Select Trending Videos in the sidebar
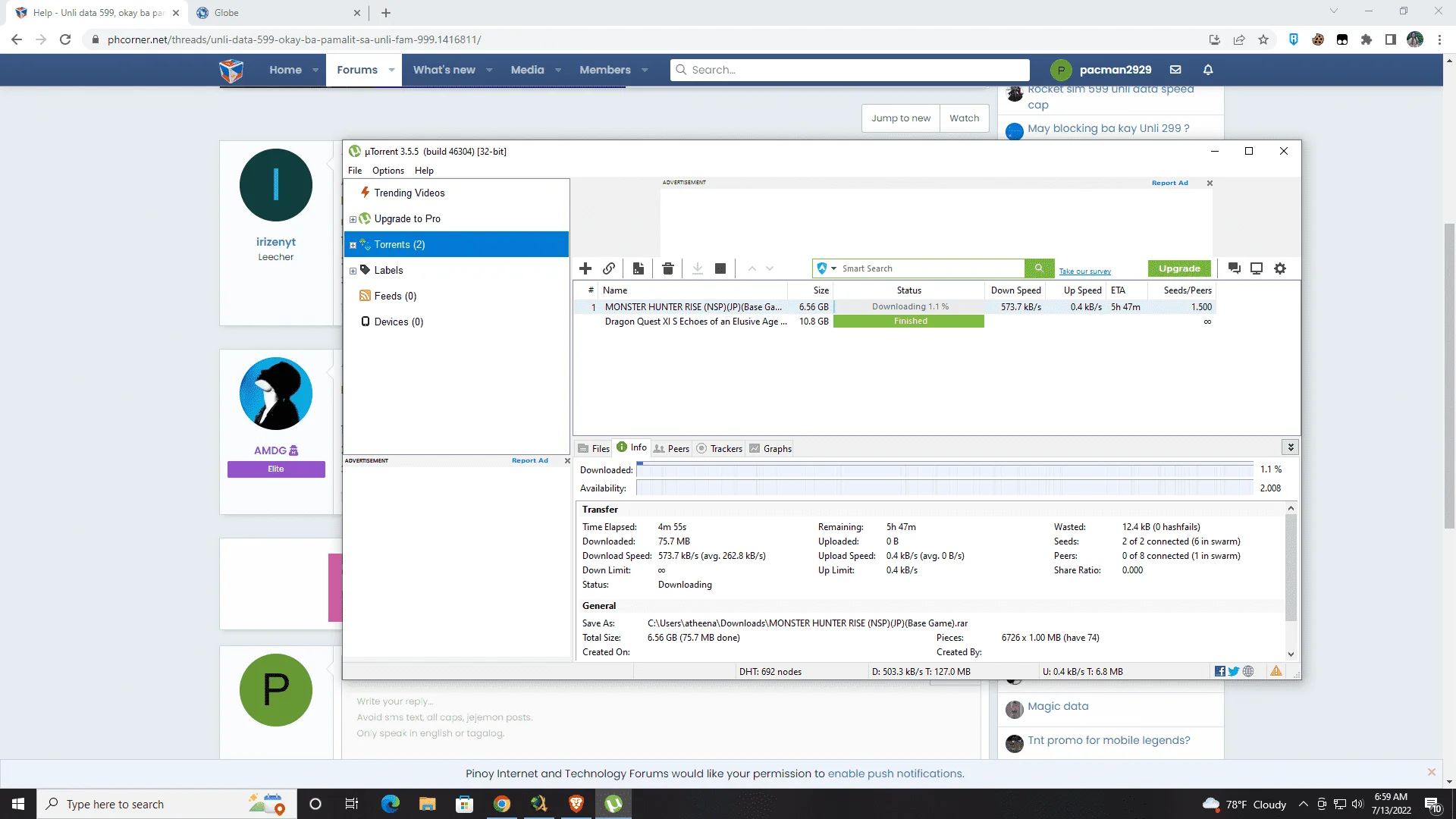Image resolution: width=1456 pixels, height=819 pixels. pyautogui.click(x=456, y=193)
